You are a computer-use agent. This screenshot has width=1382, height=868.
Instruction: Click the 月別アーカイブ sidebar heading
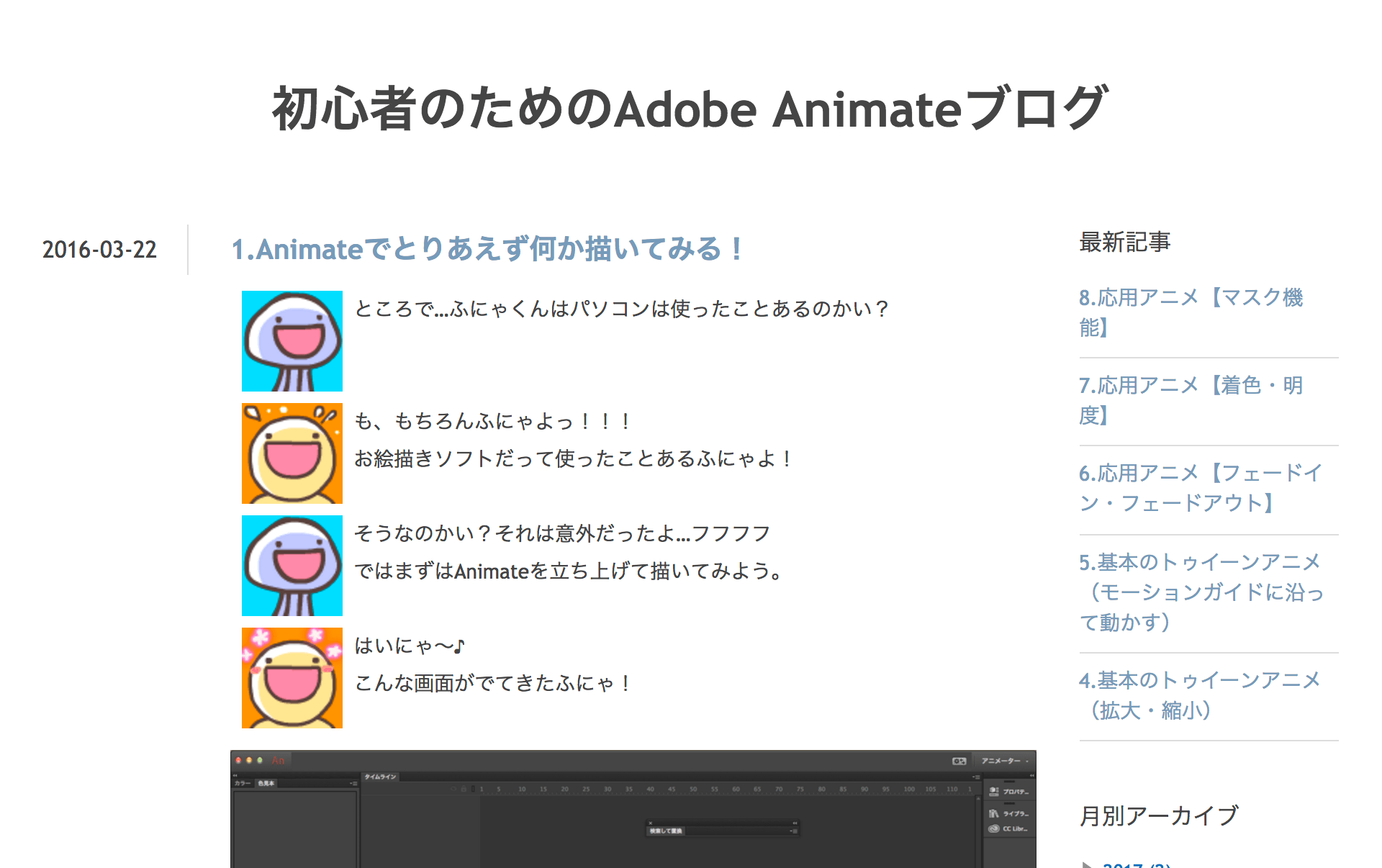[1159, 815]
